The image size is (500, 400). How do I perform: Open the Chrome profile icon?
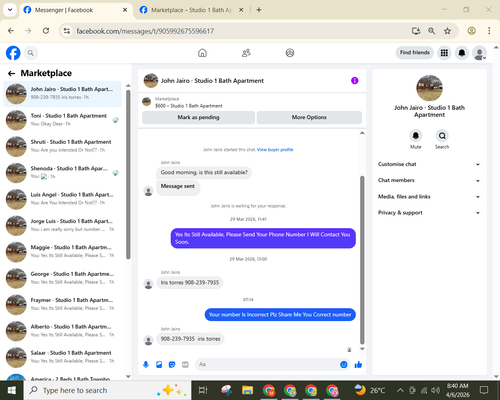pos(472,31)
